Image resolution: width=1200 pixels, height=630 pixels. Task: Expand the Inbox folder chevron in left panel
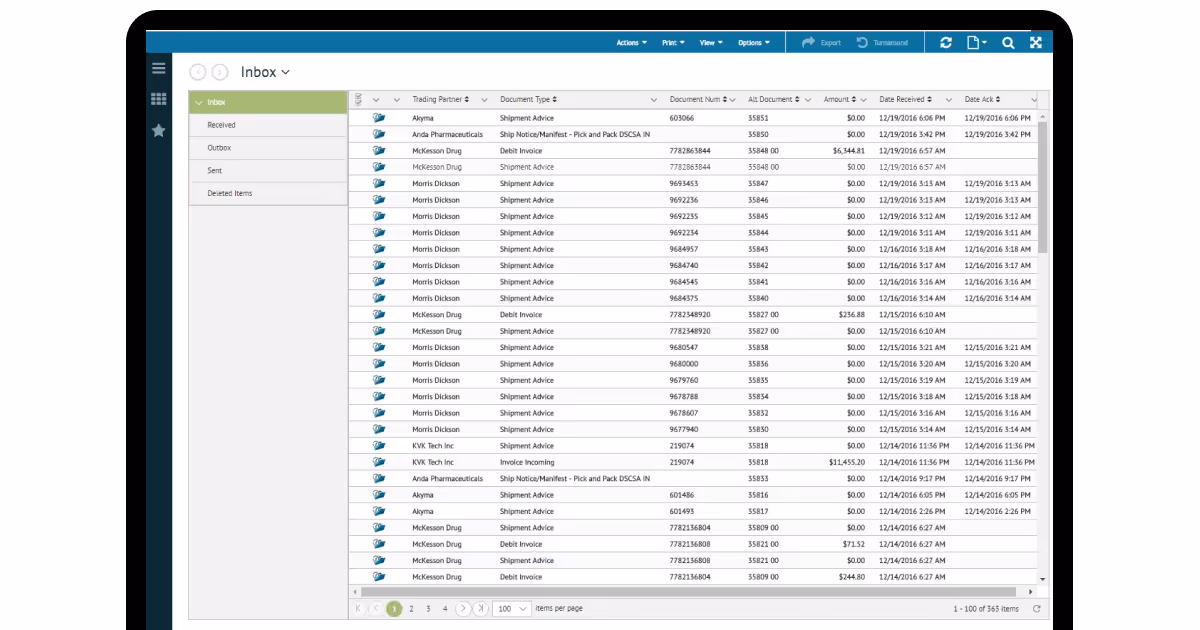tap(198, 102)
